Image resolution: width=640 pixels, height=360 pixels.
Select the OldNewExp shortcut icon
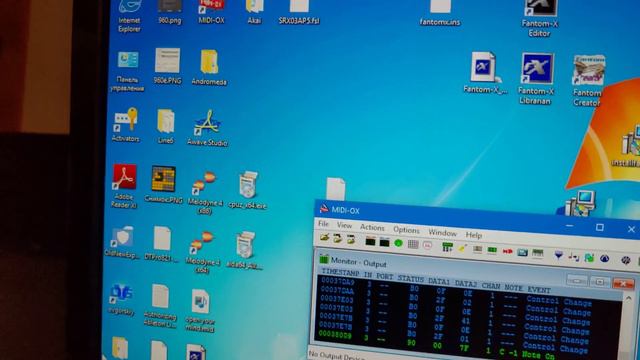point(122,242)
